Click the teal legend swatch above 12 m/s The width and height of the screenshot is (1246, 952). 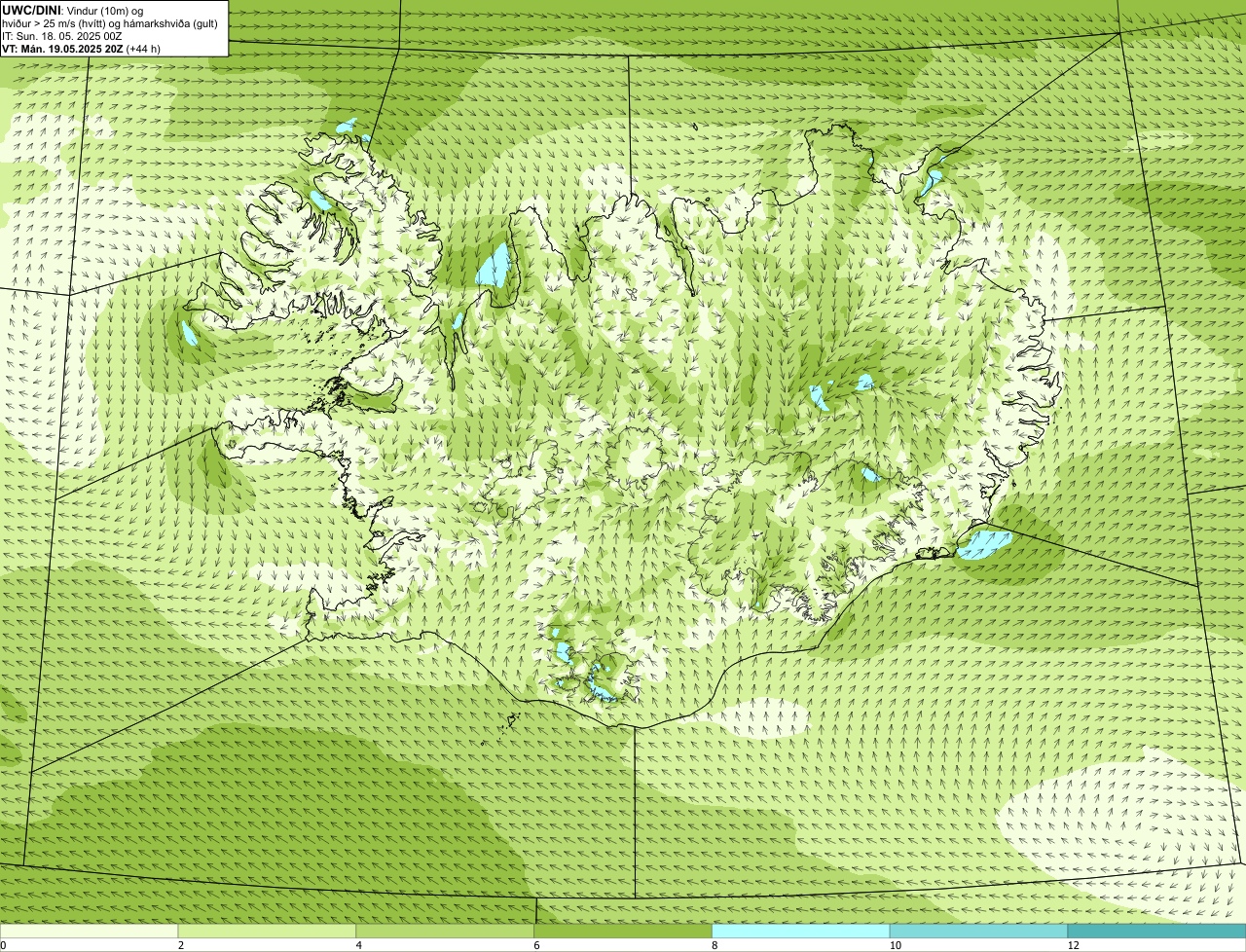click(x=1156, y=932)
